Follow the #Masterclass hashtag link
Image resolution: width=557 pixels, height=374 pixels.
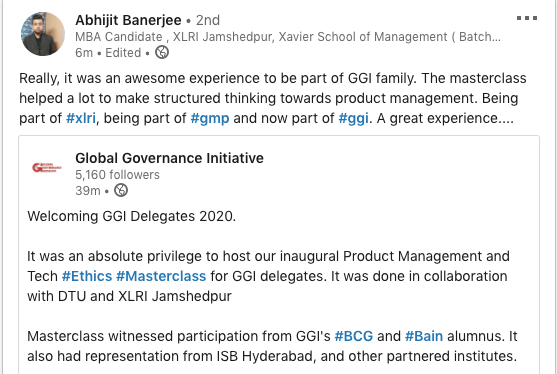(161, 276)
